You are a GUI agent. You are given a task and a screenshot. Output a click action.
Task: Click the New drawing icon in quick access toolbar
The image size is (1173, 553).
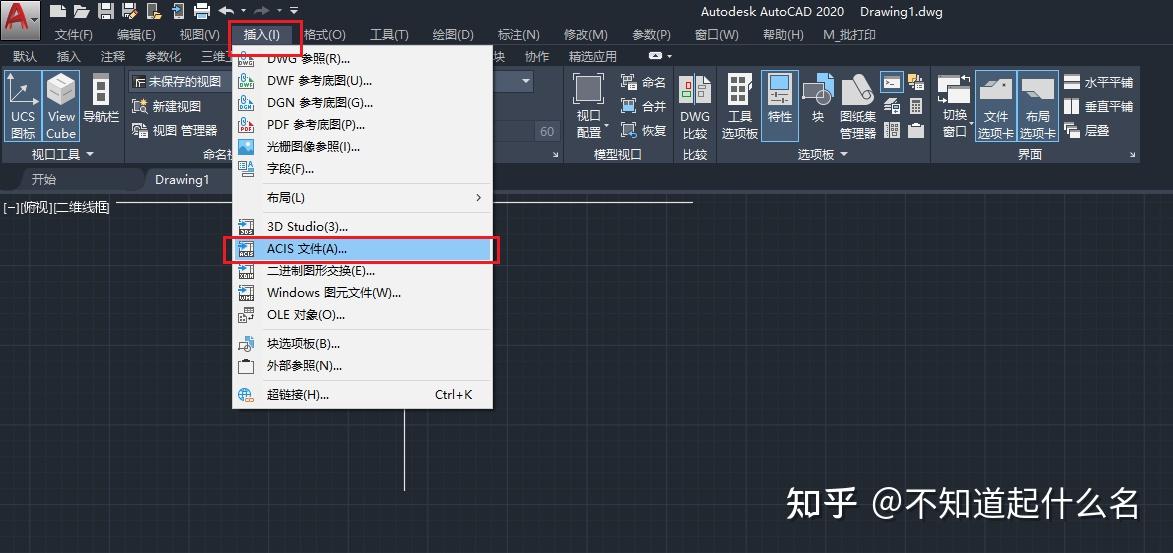coord(58,10)
